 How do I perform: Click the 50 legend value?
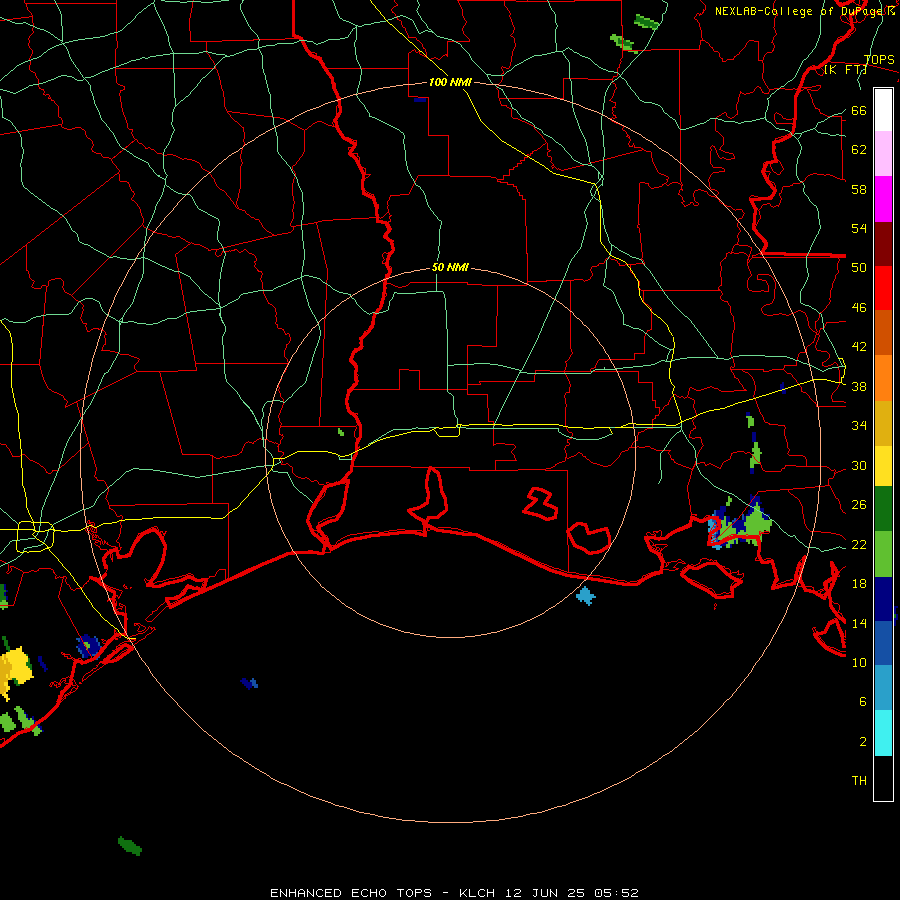click(859, 268)
